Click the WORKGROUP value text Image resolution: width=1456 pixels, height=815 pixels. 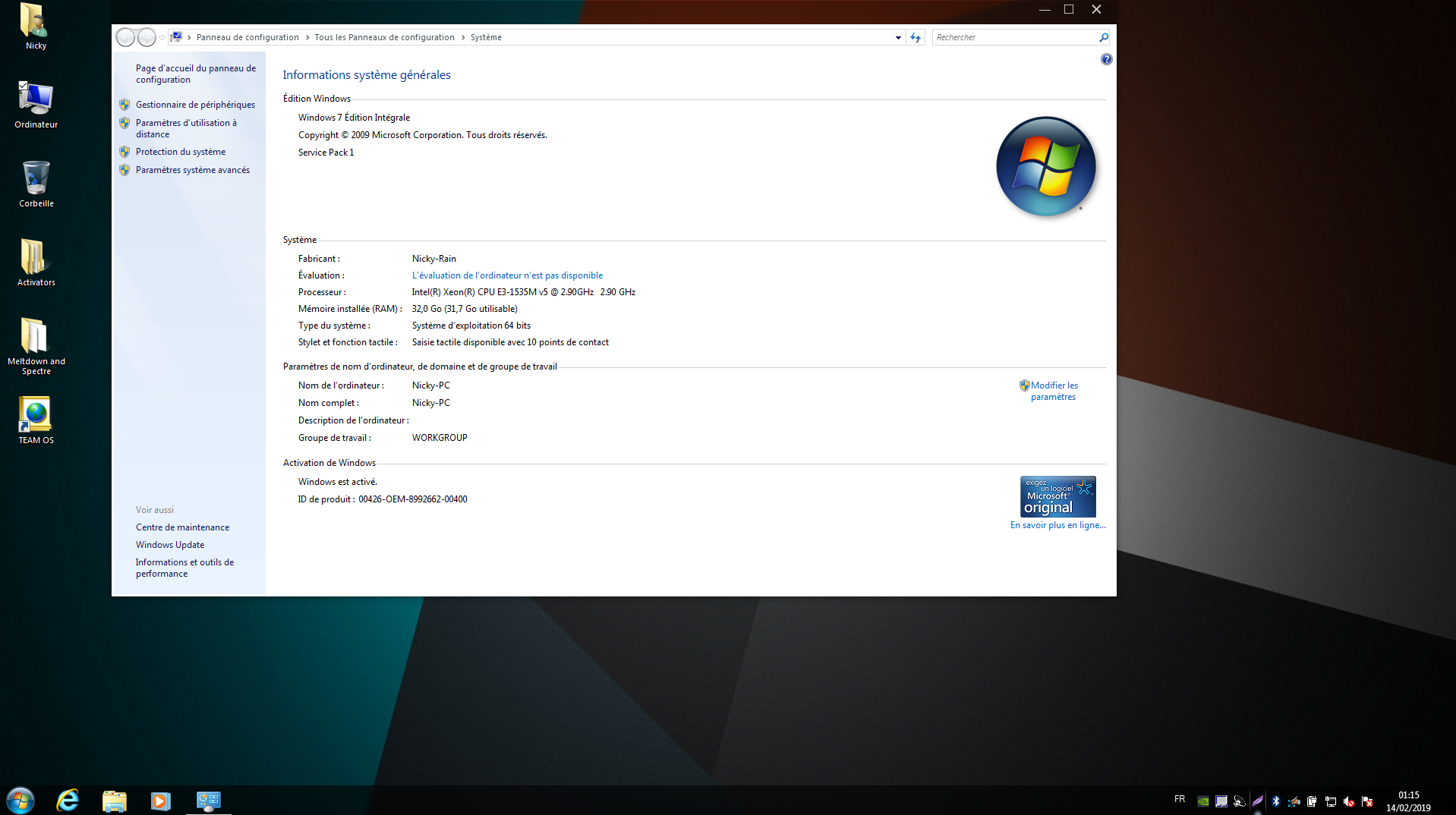tap(440, 438)
